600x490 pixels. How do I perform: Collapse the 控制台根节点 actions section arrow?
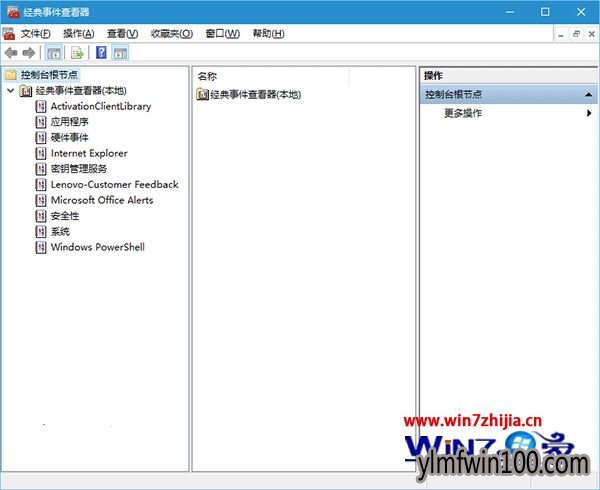(589, 94)
